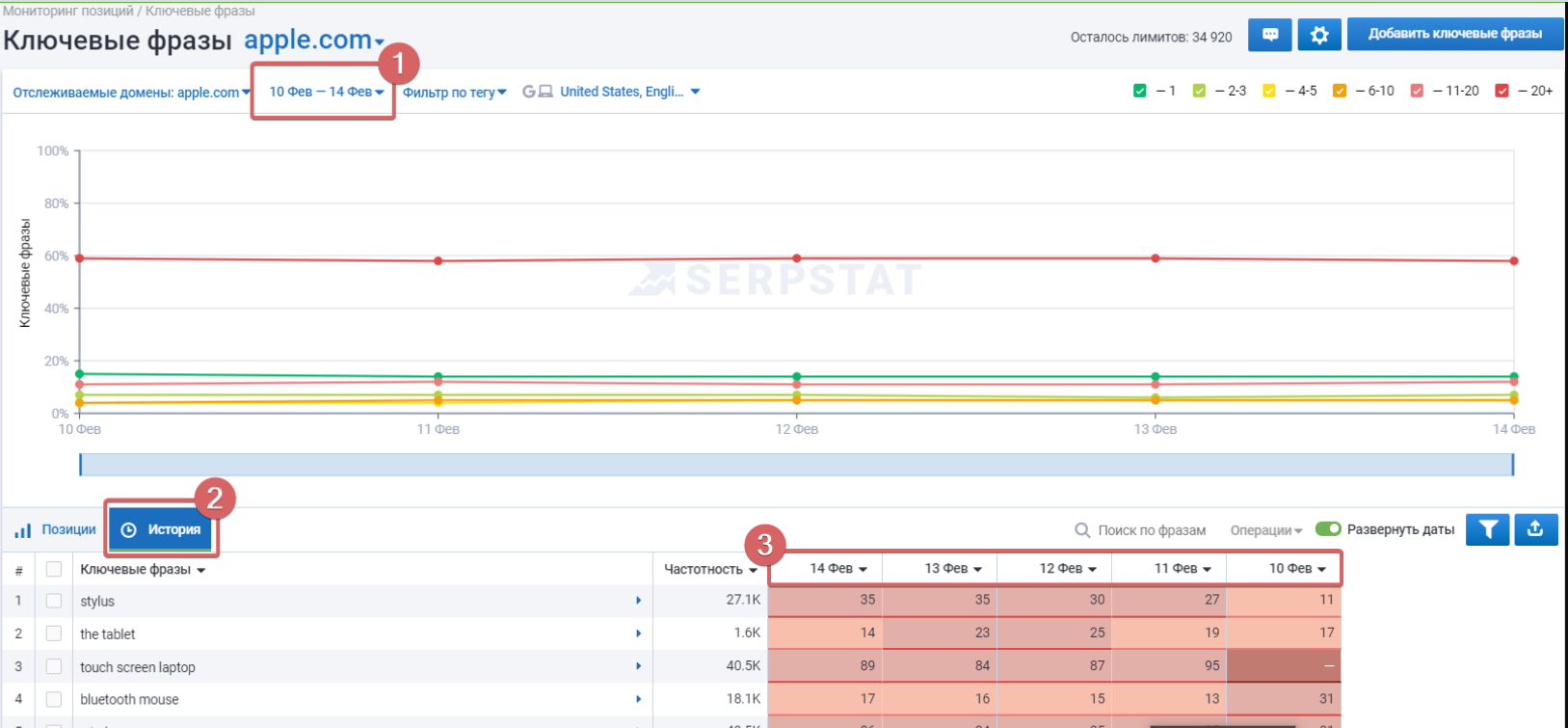The image size is (1568, 728).
Task: Open the apple.com domain dropdown in title
Action: (314, 40)
